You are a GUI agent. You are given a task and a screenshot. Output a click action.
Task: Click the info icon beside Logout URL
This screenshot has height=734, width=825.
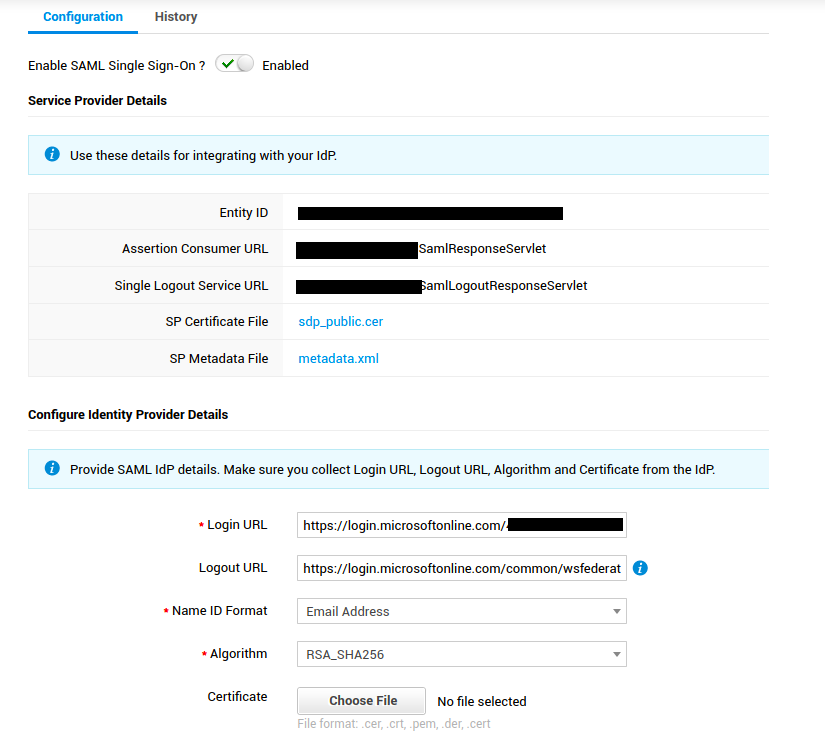coord(641,568)
